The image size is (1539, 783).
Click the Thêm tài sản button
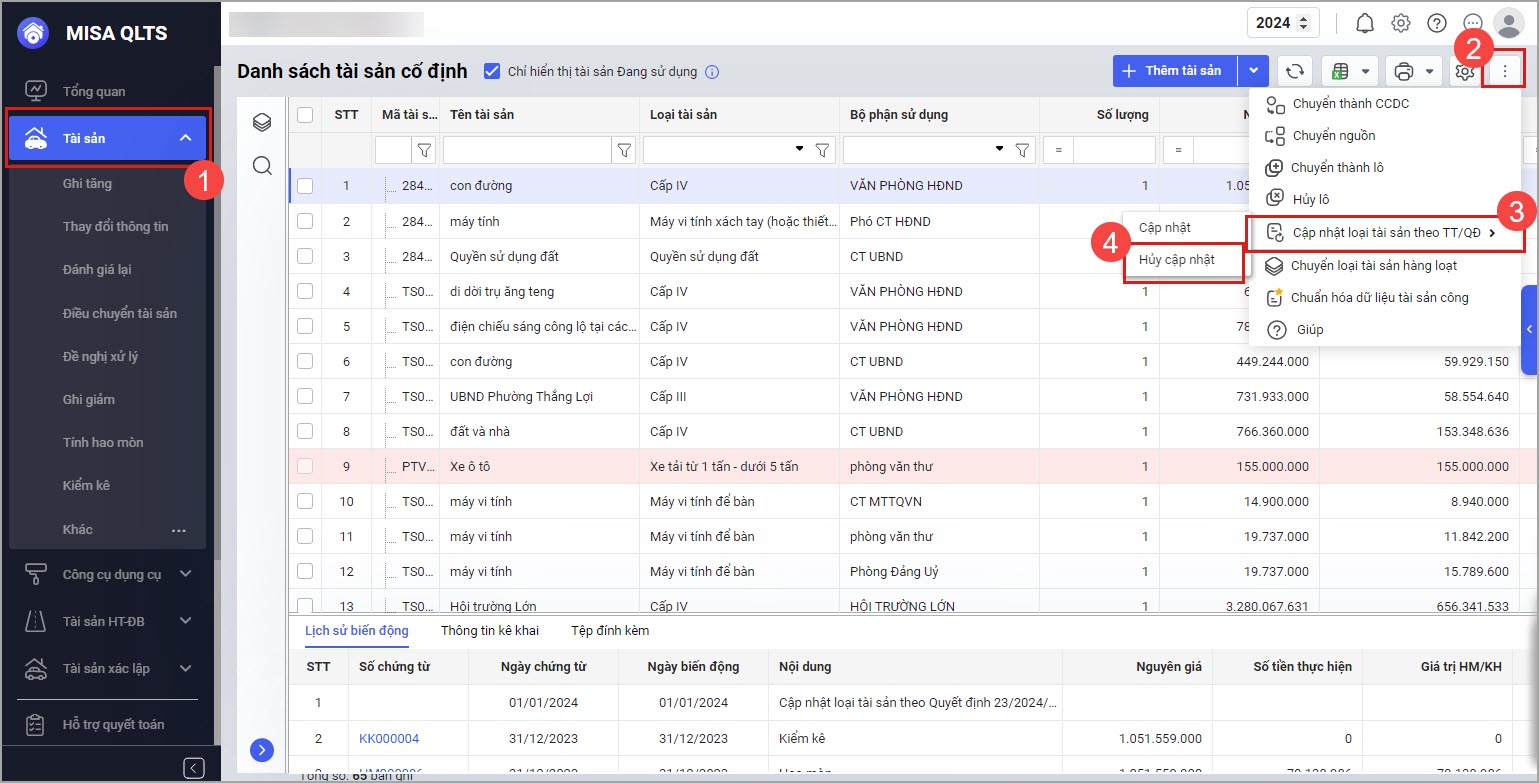click(1173, 71)
